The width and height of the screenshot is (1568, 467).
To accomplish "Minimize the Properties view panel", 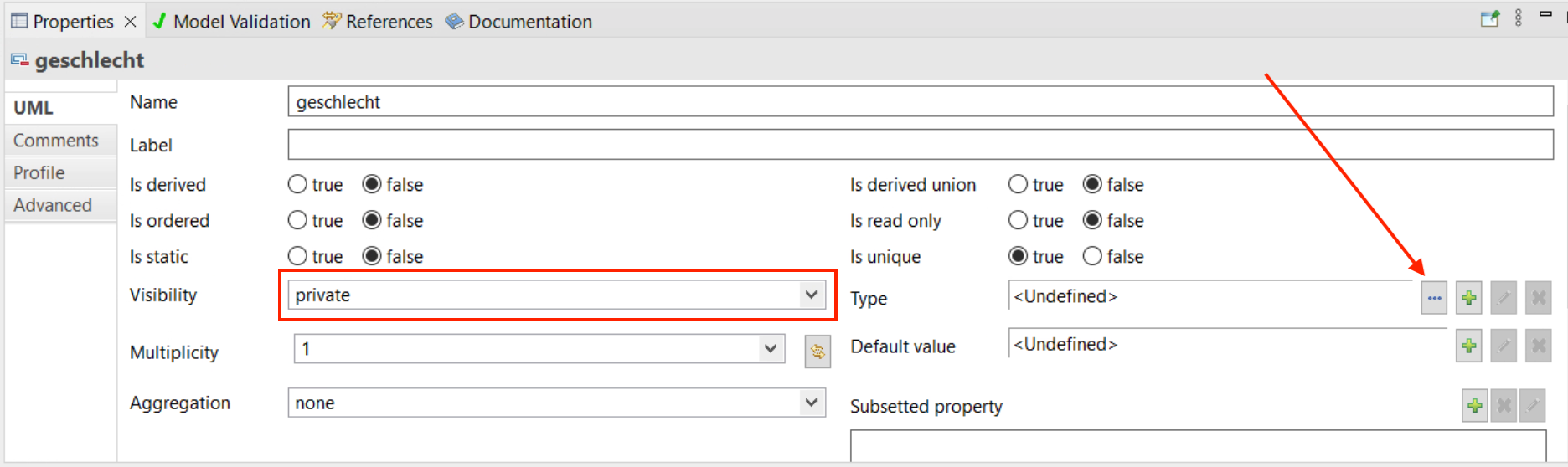I will click(x=1545, y=14).
